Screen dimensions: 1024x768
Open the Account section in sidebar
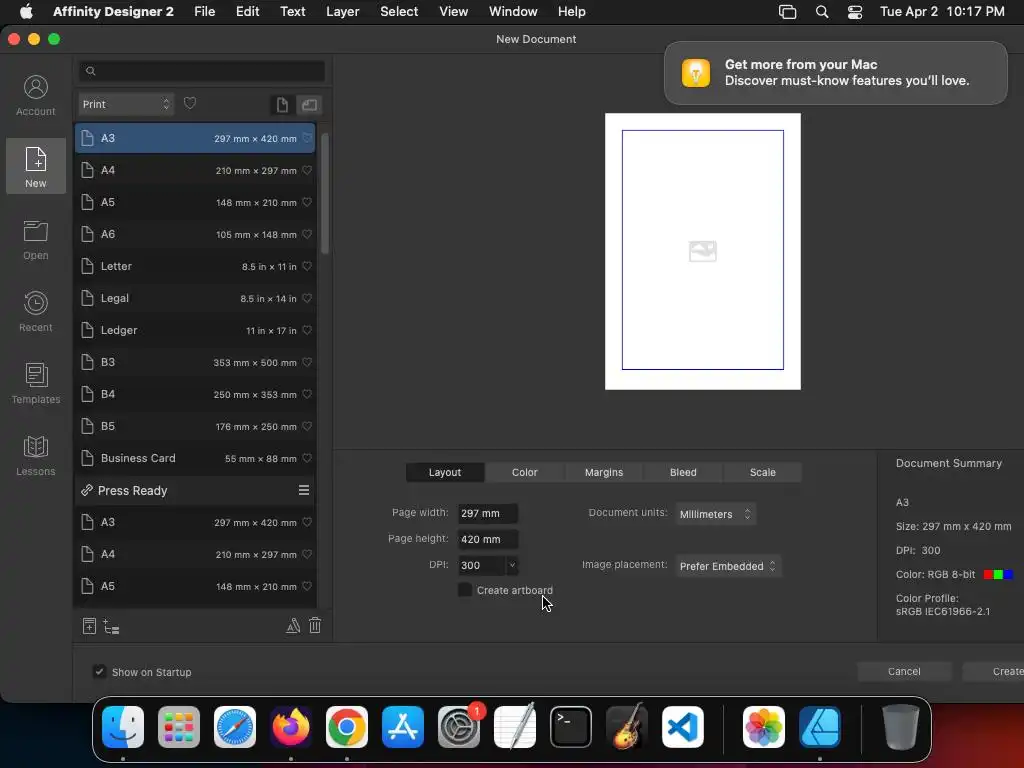pyautogui.click(x=36, y=96)
